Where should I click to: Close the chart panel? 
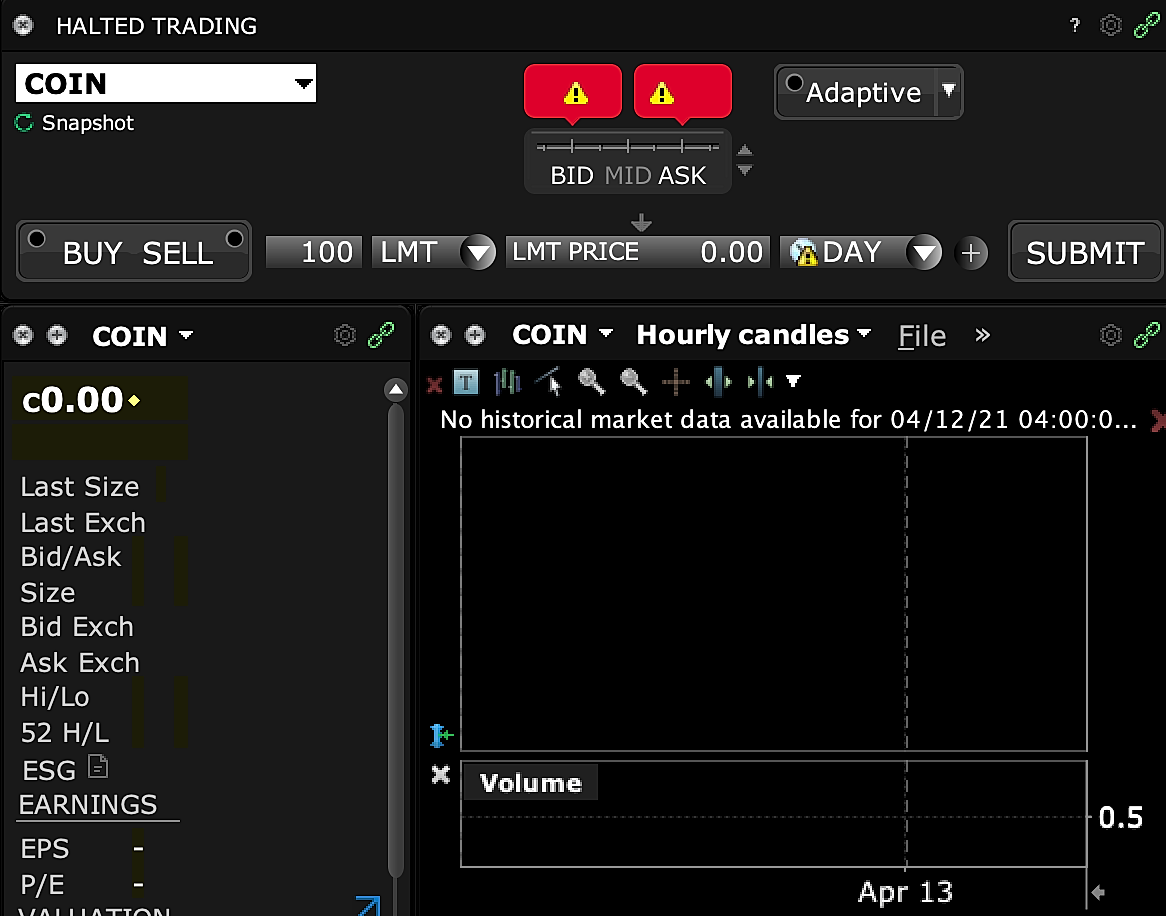[441, 335]
